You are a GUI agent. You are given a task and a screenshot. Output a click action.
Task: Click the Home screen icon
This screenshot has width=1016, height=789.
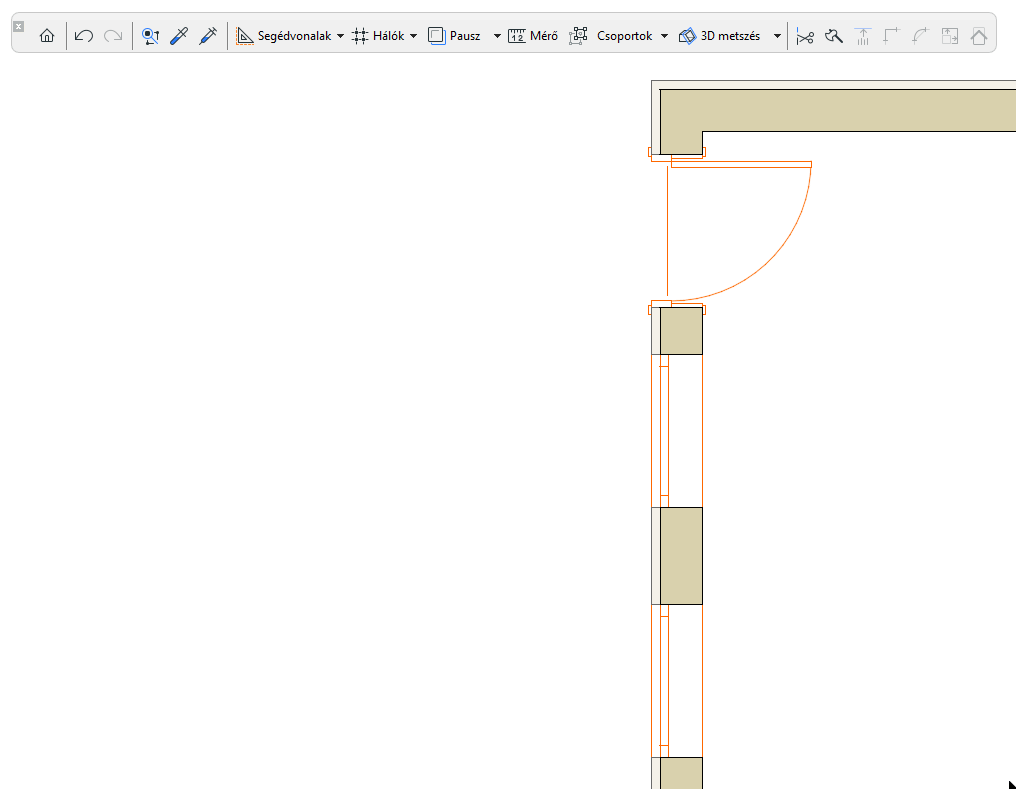point(46,35)
